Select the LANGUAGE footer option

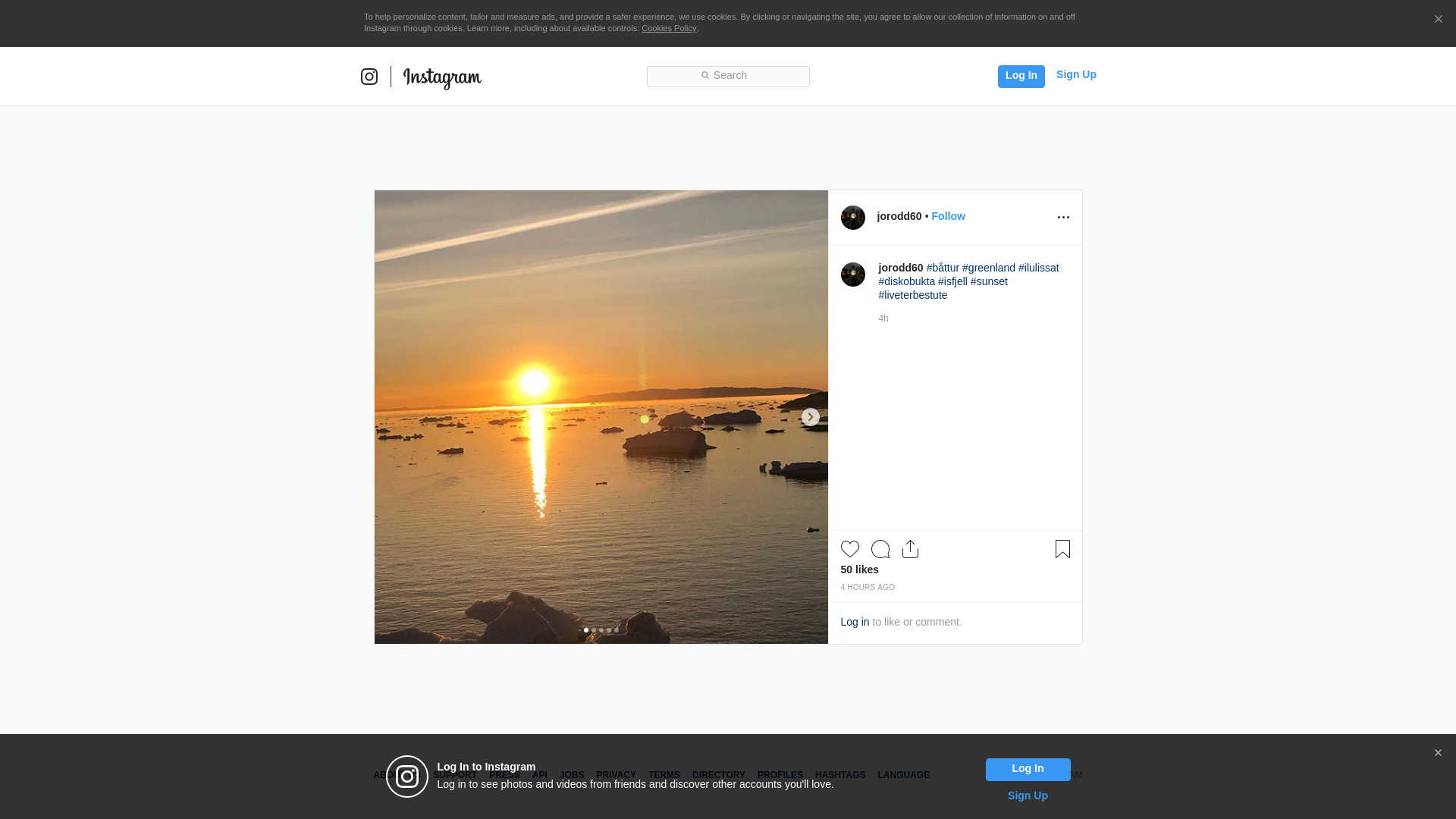[x=903, y=775]
